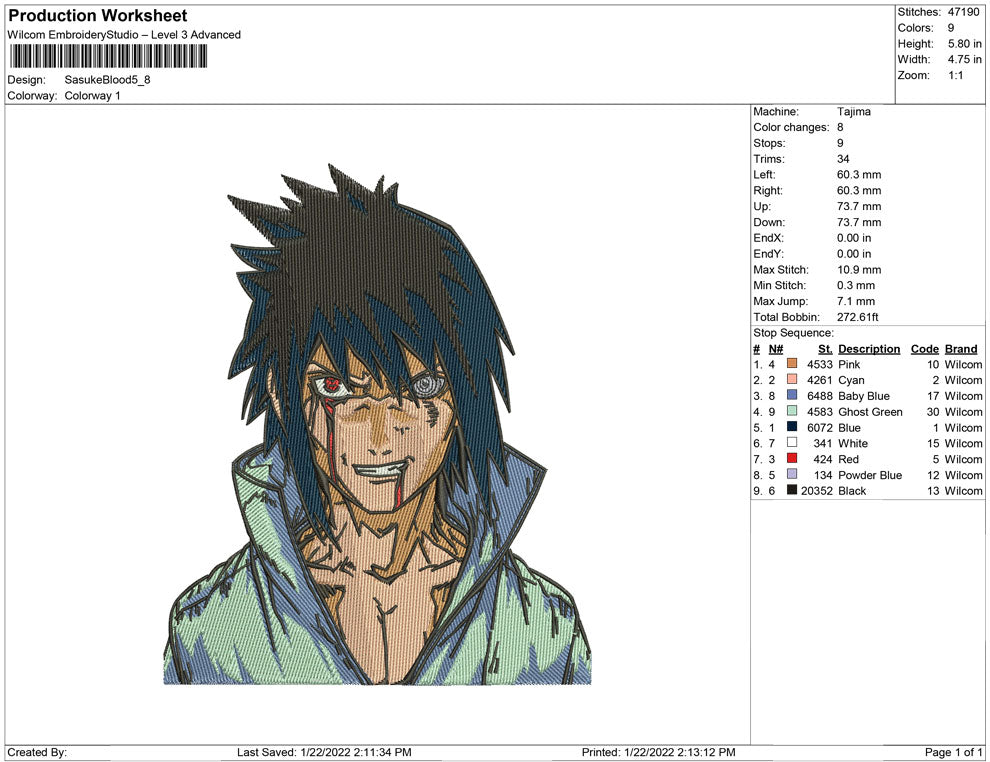Image resolution: width=990 pixels, height=762 pixels.
Task: Click the 'Baby Blue' description text
Action: pos(864,396)
